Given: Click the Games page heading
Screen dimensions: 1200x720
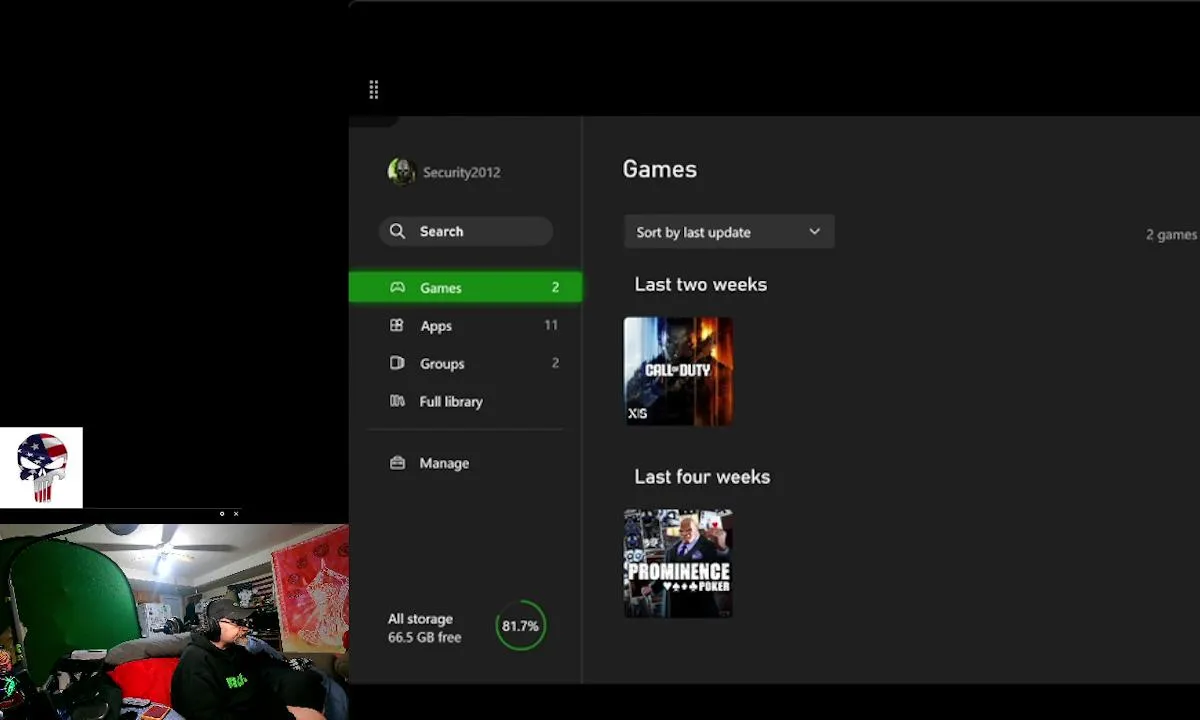Looking at the screenshot, I should (x=659, y=169).
